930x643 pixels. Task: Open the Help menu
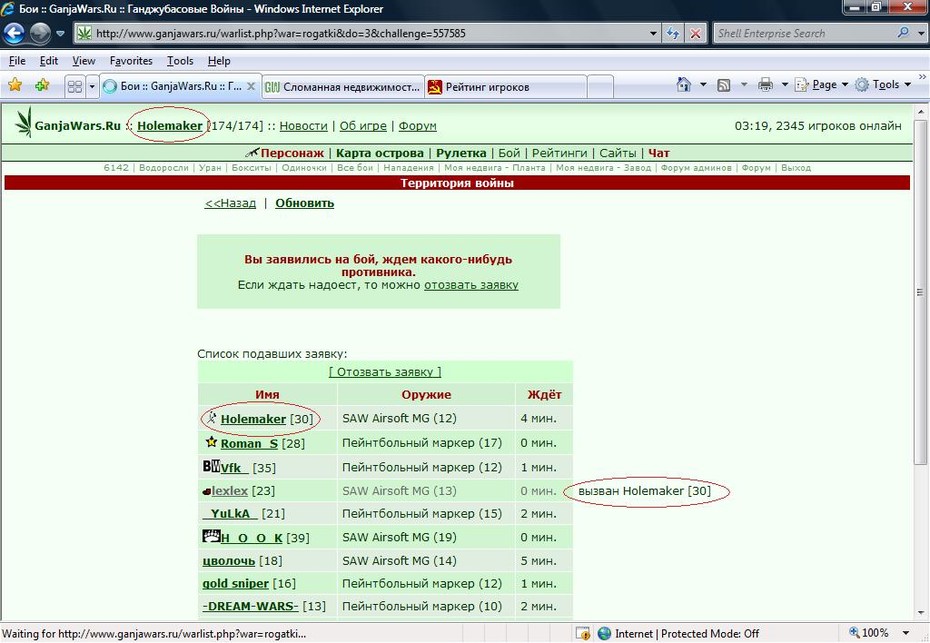[x=219, y=61]
